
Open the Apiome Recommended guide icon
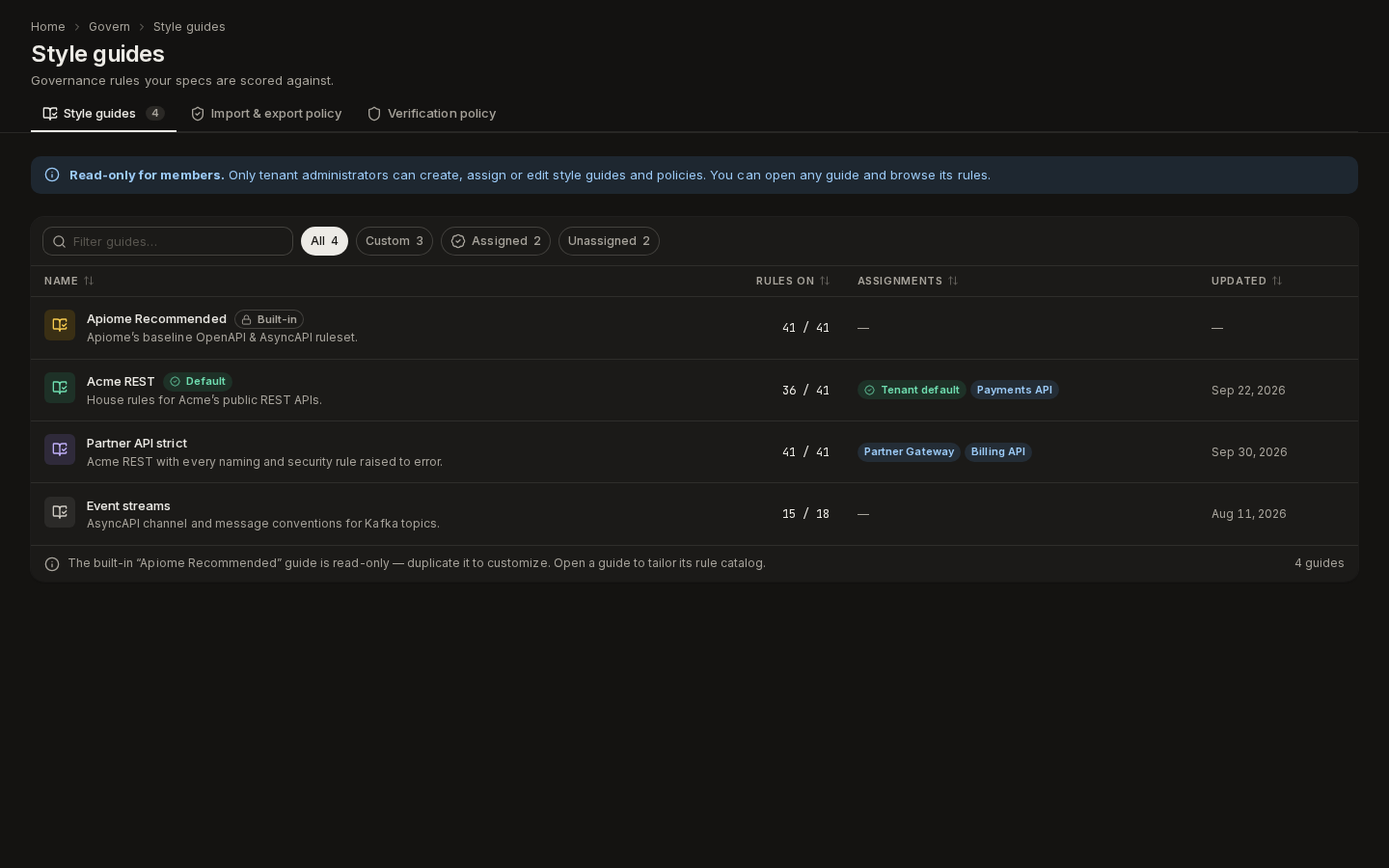(x=60, y=325)
